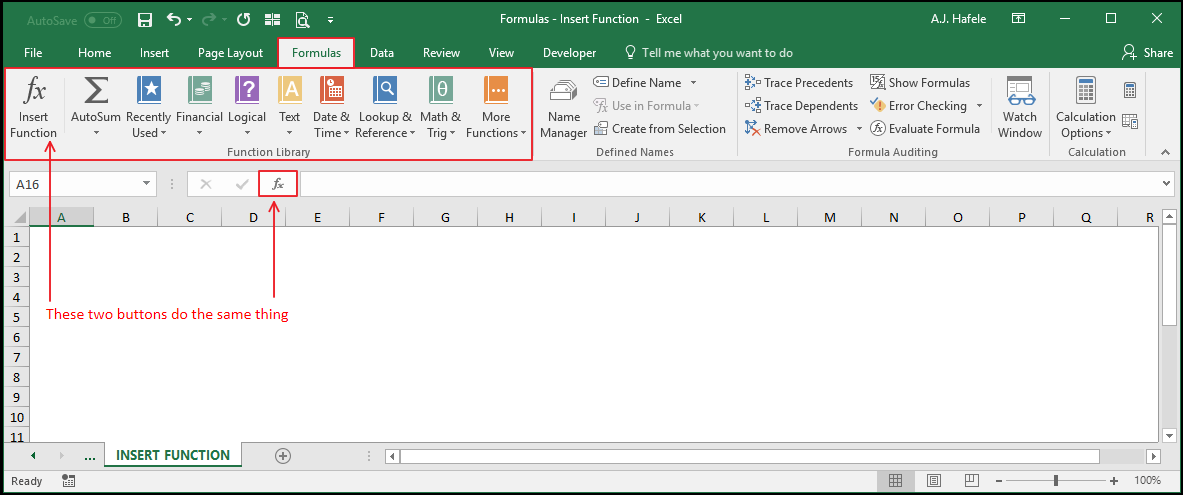Click the sheet tab ellipsis button
1183x498 pixels.
tap(89, 456)
